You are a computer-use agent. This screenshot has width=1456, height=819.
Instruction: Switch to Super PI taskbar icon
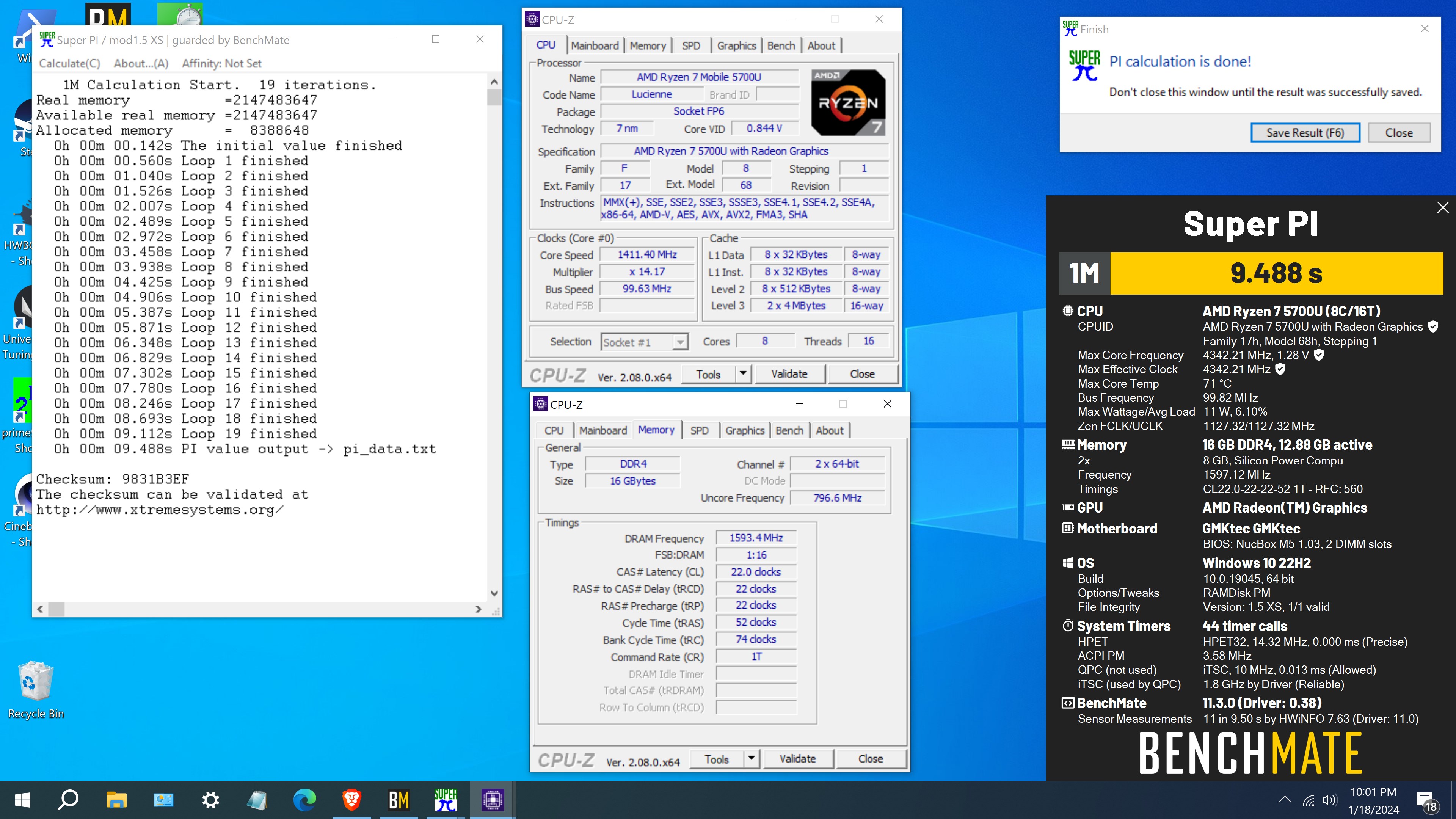446,800
